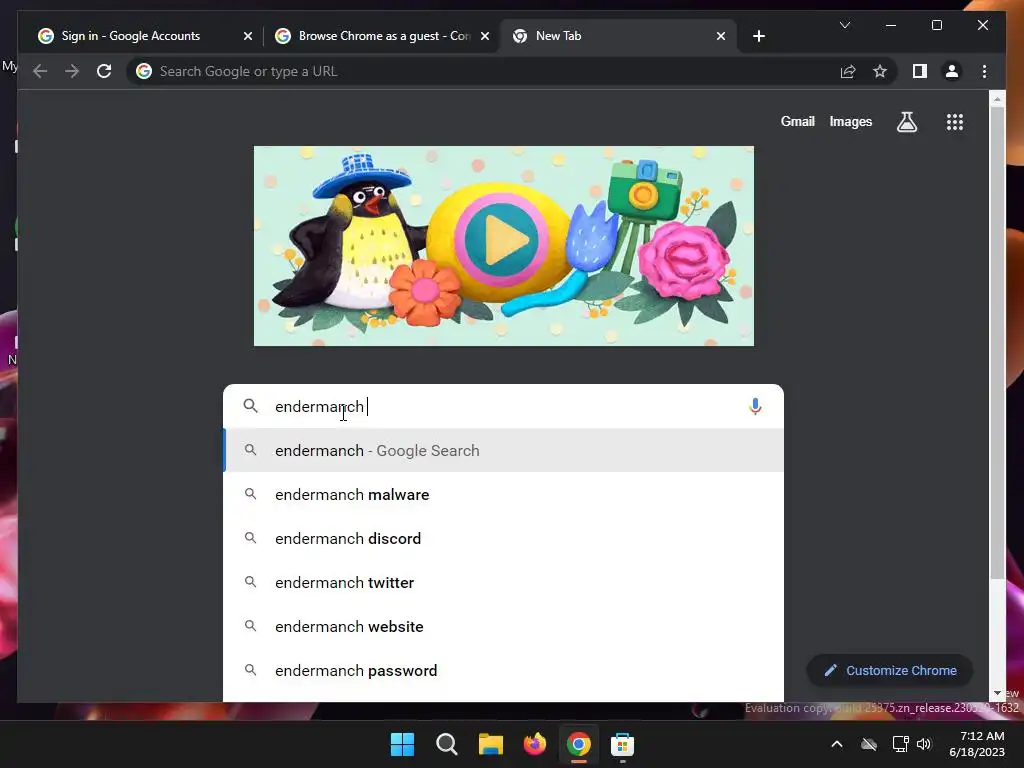Show hidden system tray icons

837,744
